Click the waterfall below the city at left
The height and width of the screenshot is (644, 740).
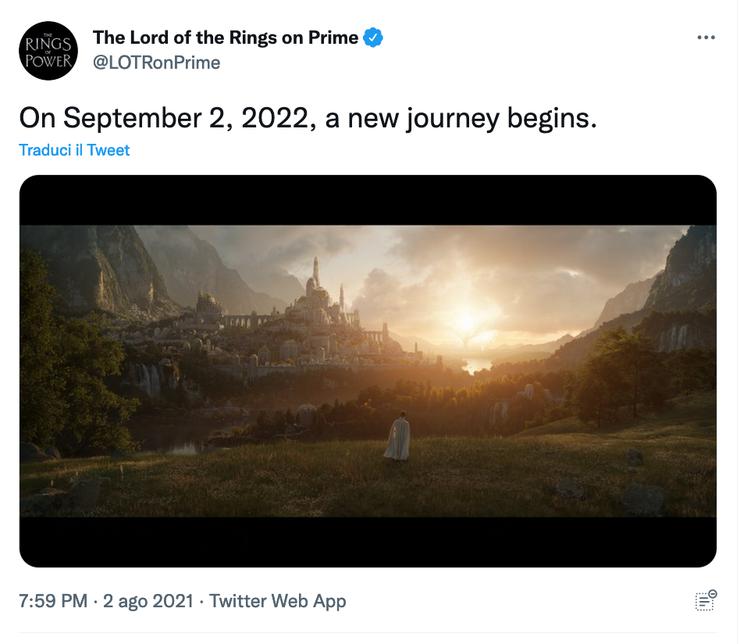coord(147,379)
